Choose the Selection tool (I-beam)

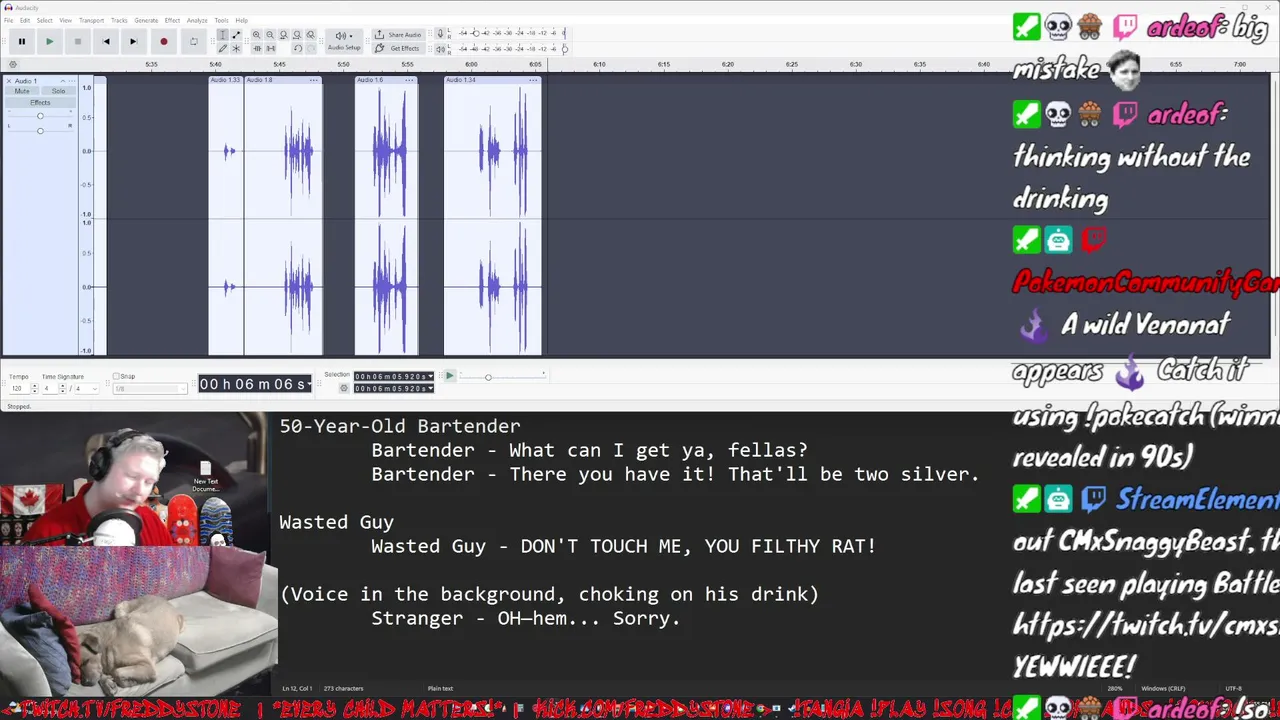pyautogui.click(x=223, y=35)
